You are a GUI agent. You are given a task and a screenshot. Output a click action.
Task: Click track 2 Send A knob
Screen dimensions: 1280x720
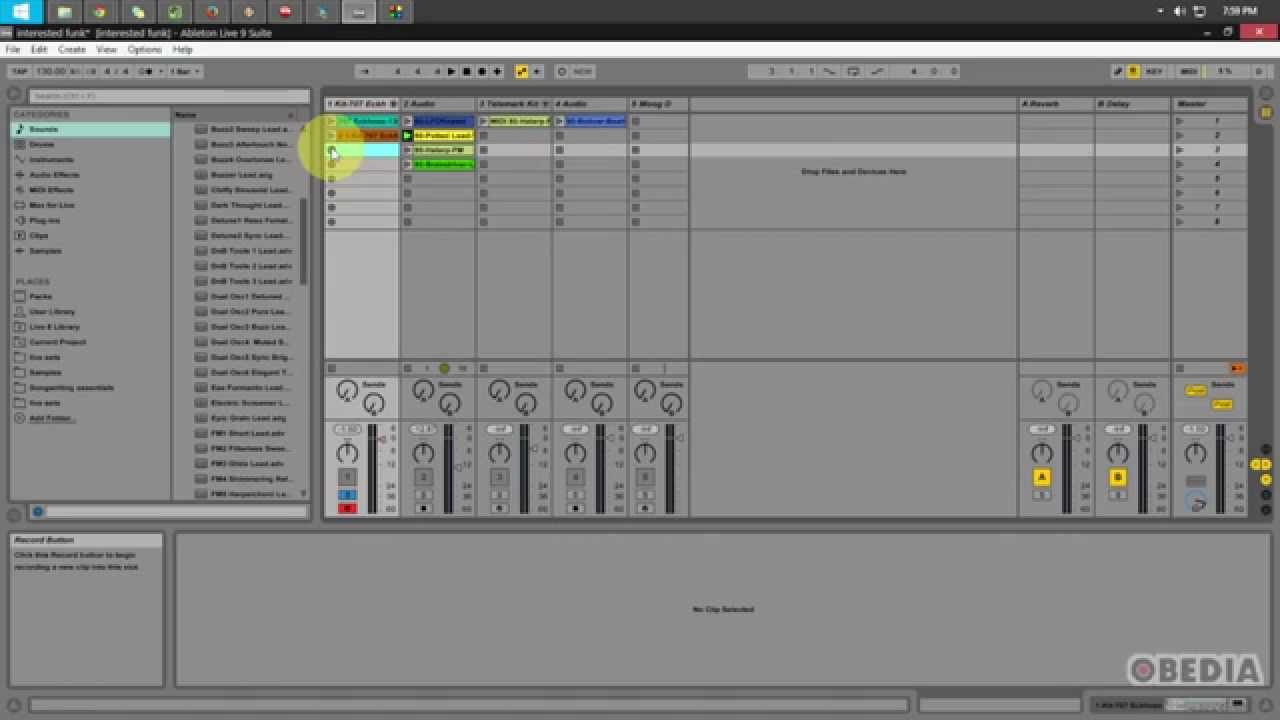(423, 390)
